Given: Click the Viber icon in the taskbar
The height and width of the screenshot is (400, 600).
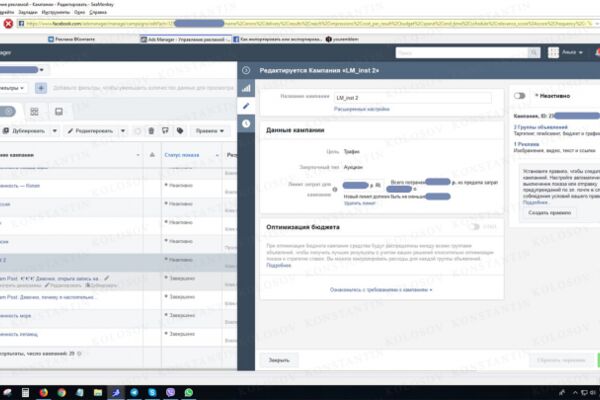Looking at the screenshot, I should [171, 392].
